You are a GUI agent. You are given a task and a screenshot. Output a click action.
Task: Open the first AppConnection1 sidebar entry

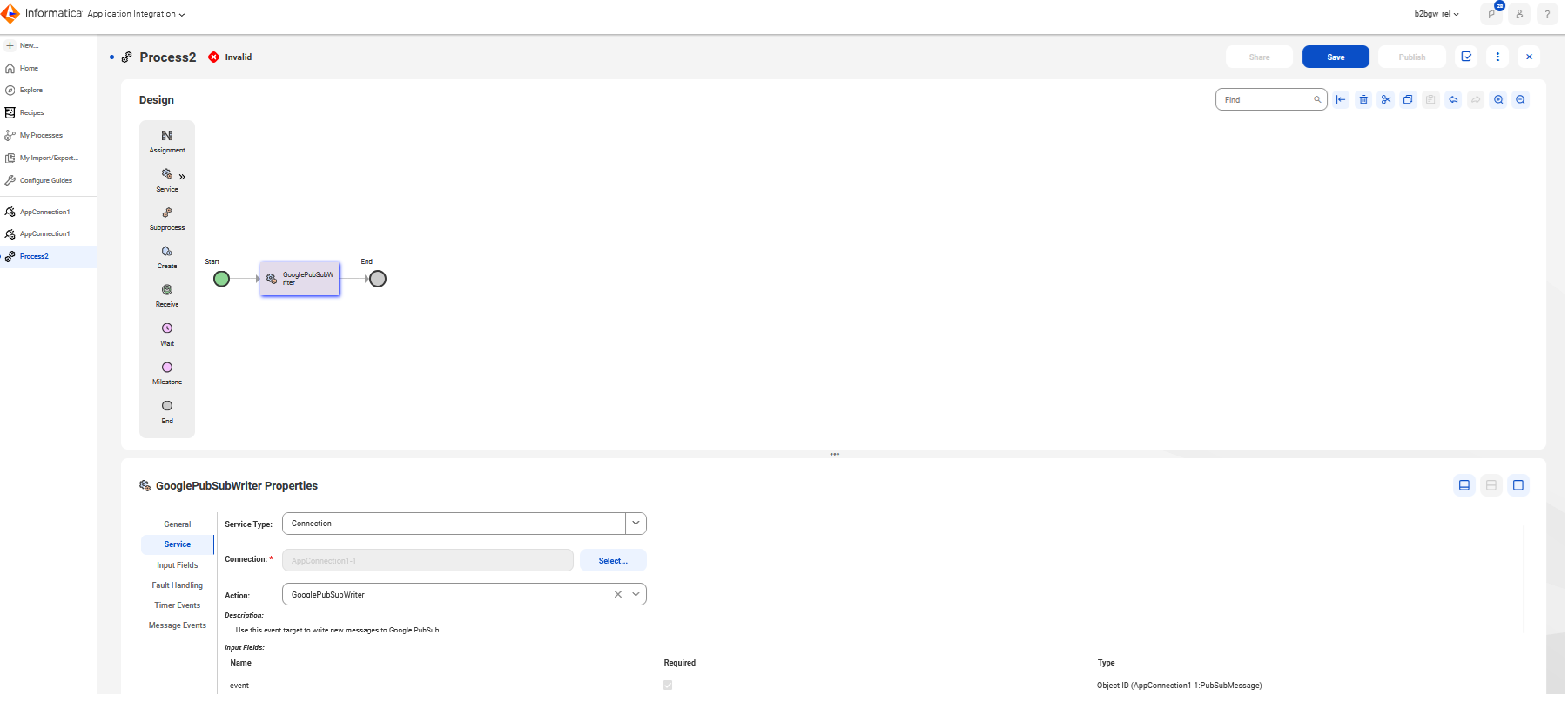click(44, 212)
